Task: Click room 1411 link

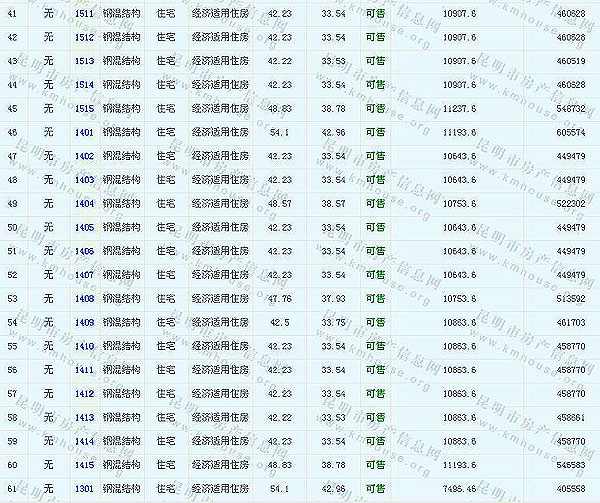Action: (x=84, y=370)
